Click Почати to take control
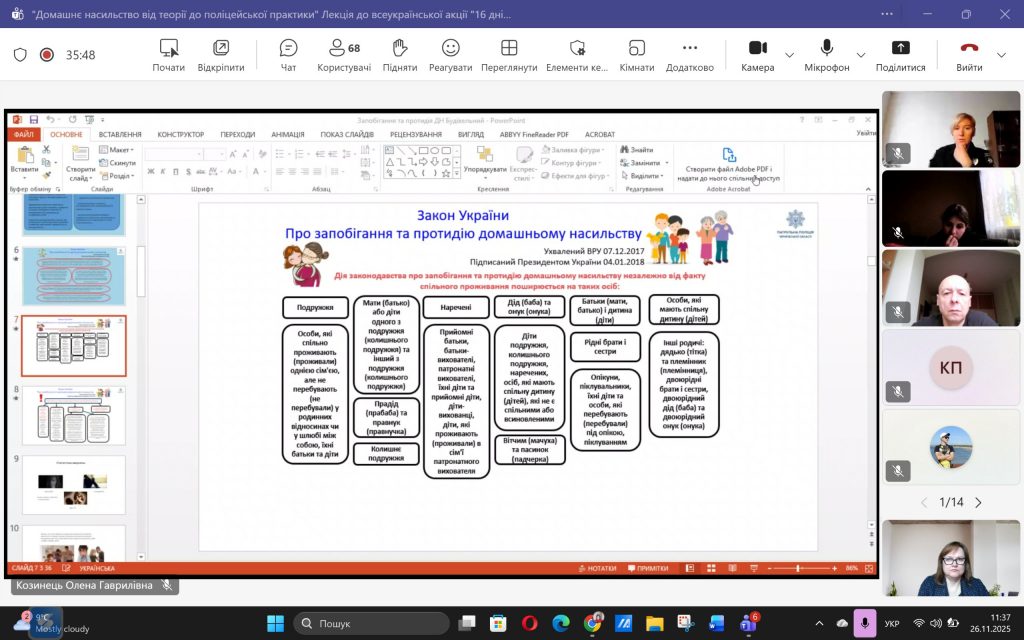The height and width of the screenshot is (640, 1024). click(168, 55)
